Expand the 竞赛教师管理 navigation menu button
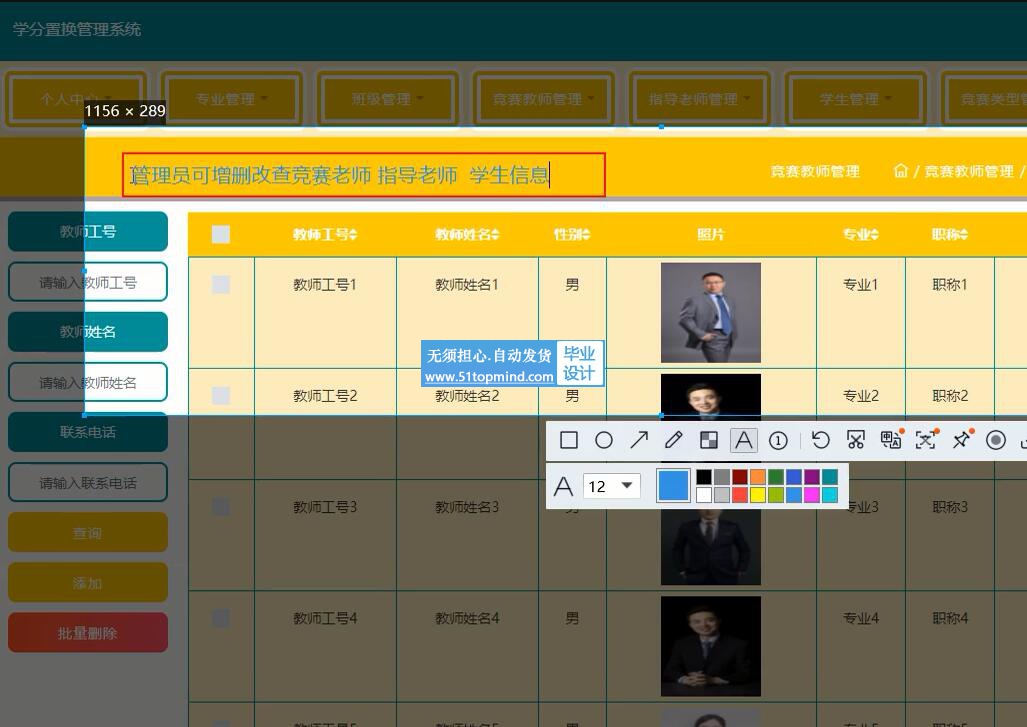 pos(544,99)
